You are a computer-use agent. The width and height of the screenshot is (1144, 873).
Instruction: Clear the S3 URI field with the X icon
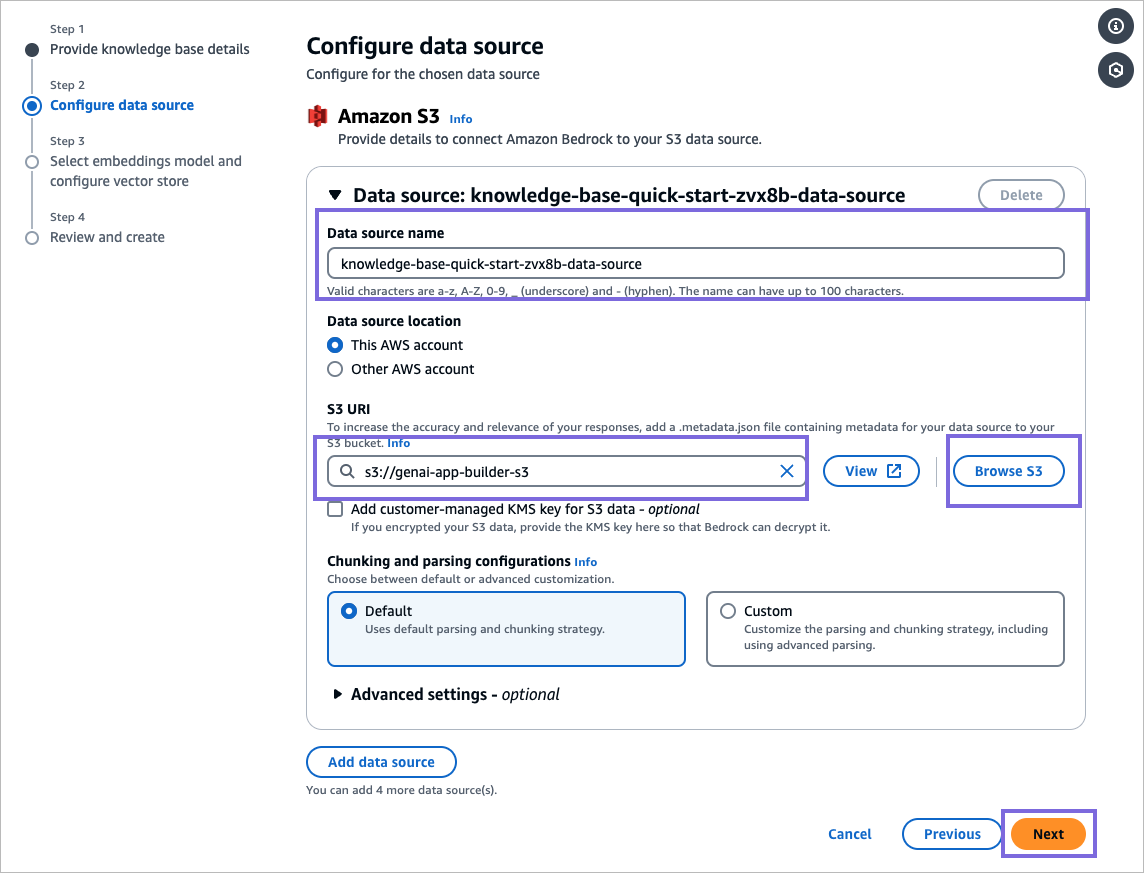coord(787,471)
